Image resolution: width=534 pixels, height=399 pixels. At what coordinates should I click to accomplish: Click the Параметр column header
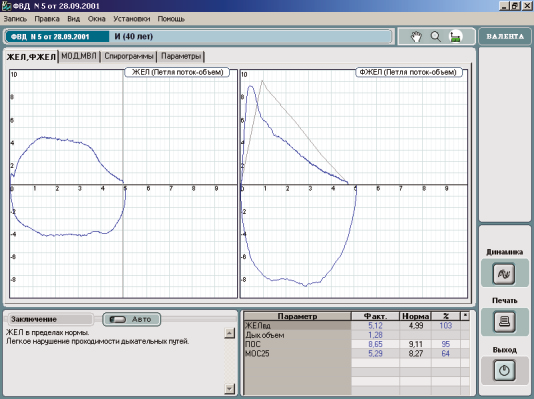coord(297,316)
